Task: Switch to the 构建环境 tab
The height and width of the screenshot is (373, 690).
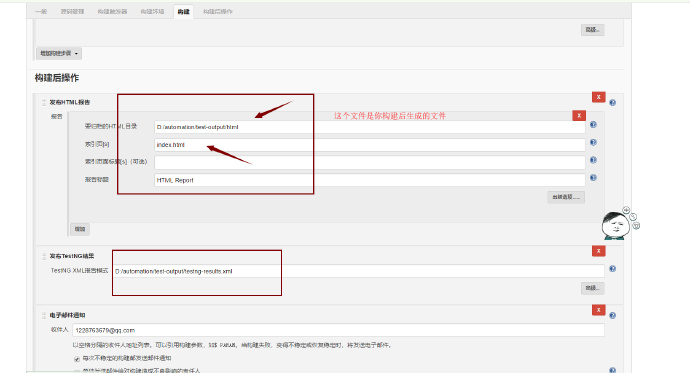Action: coord(152,11)
